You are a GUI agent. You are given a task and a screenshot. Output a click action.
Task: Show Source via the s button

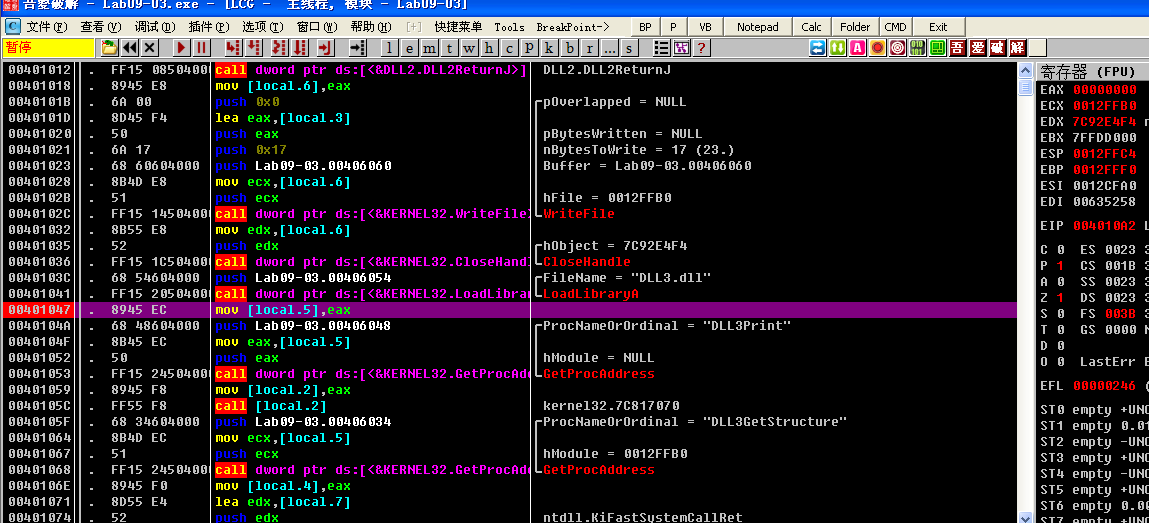(x=628, y=48)
